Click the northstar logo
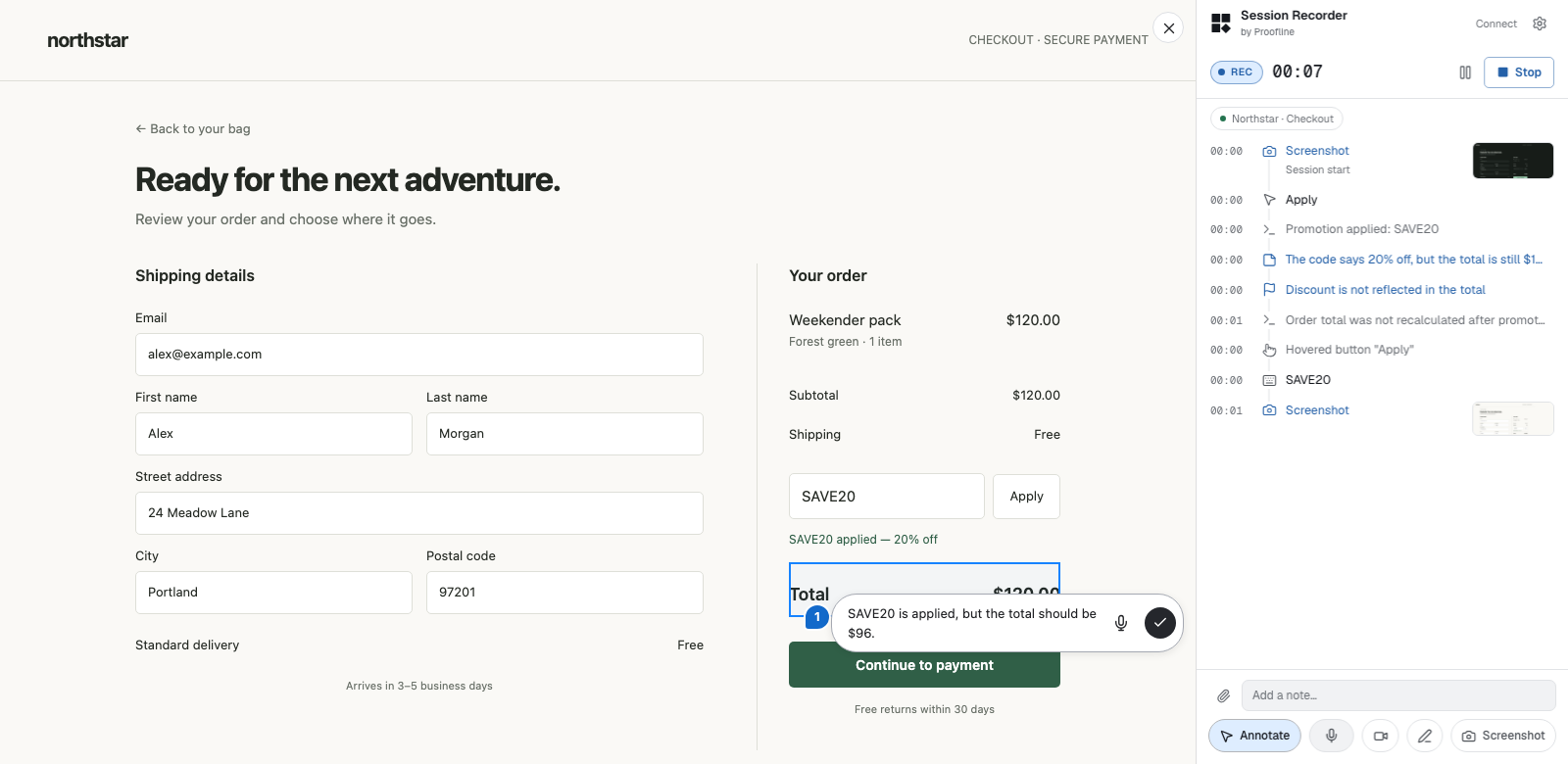1568x764 pixels. pos(88,40)
